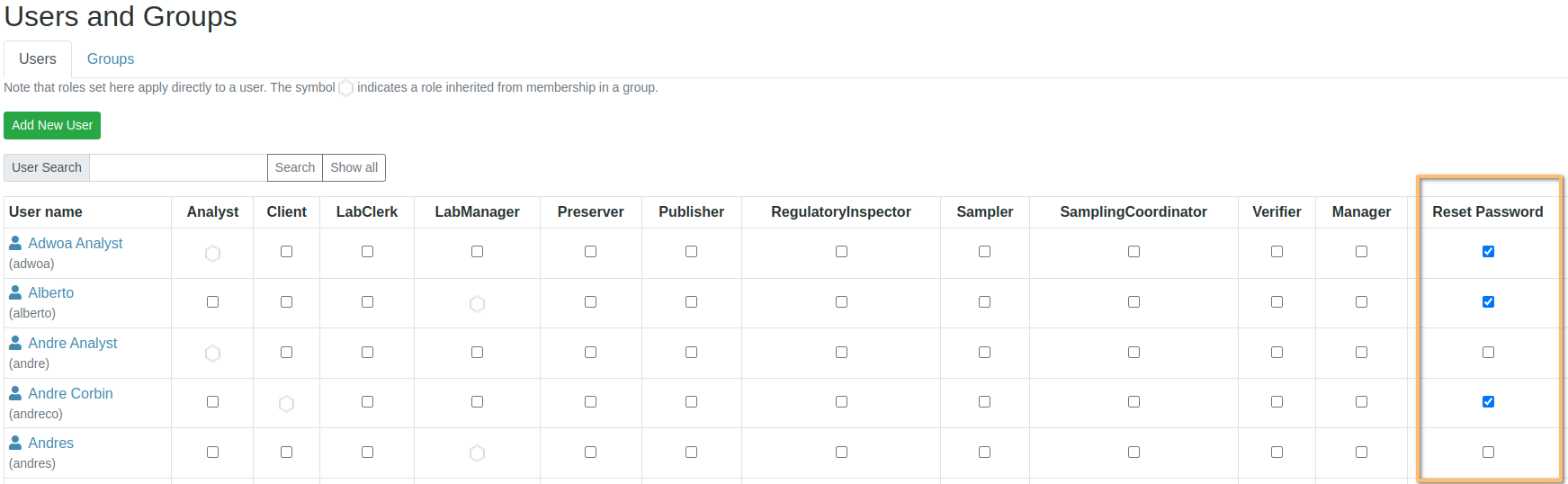This screenshot has width=1568, height=484.
Task: Check Sampler role for Adwoa Analyst
Action: [984, 252]
